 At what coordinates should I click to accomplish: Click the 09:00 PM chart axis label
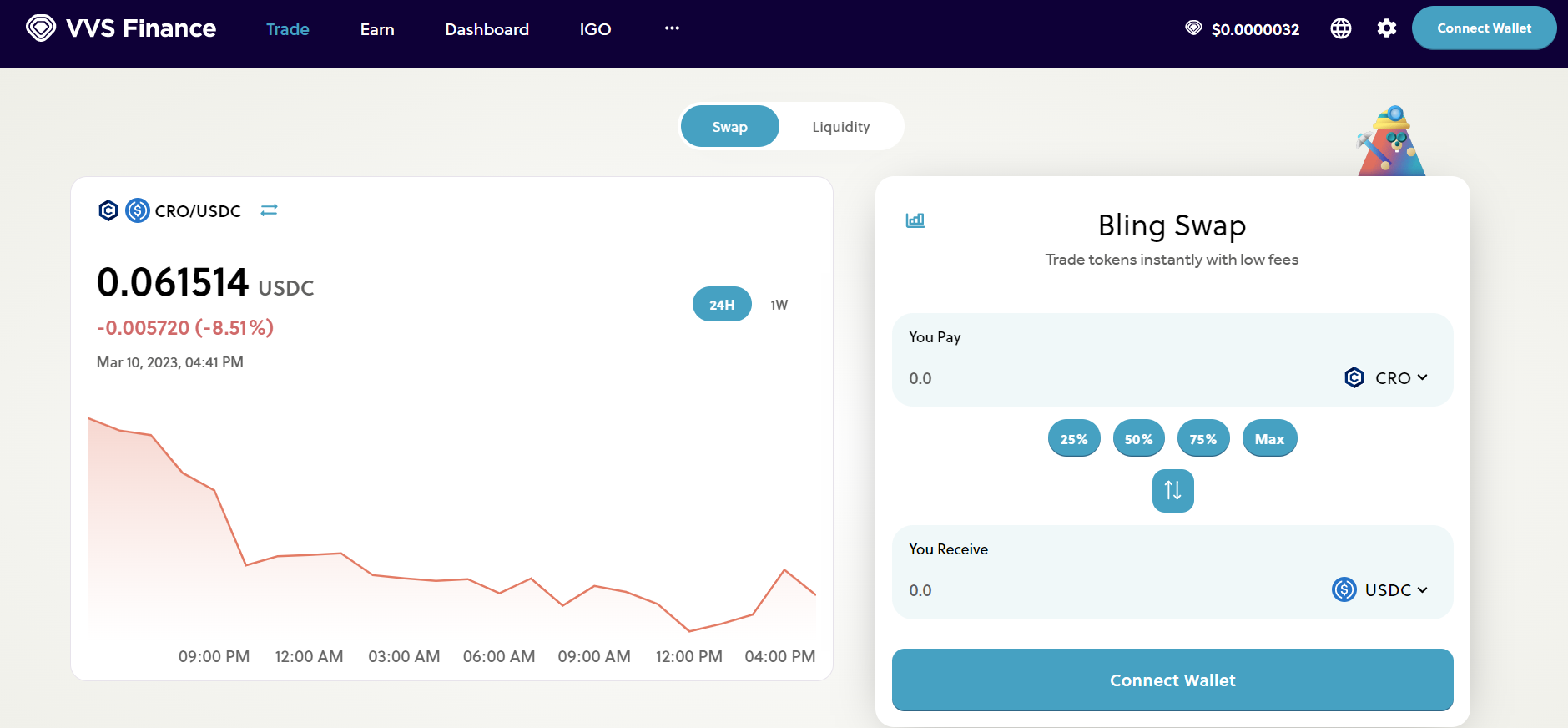(214, 656)
